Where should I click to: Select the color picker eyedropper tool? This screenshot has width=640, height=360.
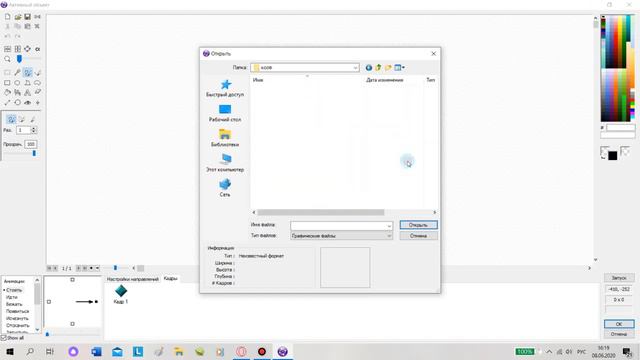tap(18, 73)
